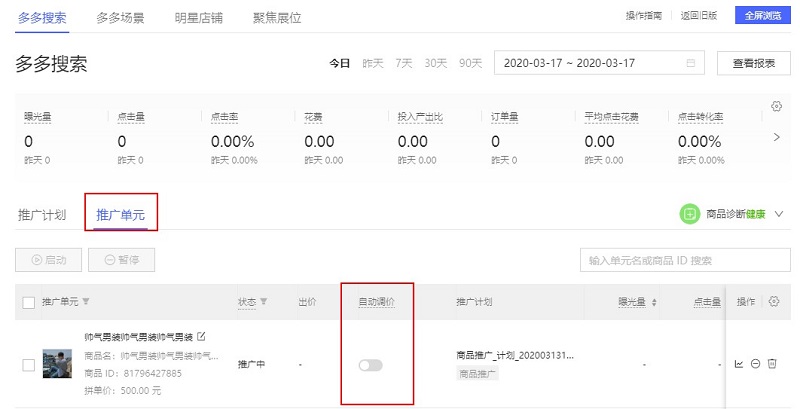Click the 点击转化率 metric label

[x=701, y=117]
